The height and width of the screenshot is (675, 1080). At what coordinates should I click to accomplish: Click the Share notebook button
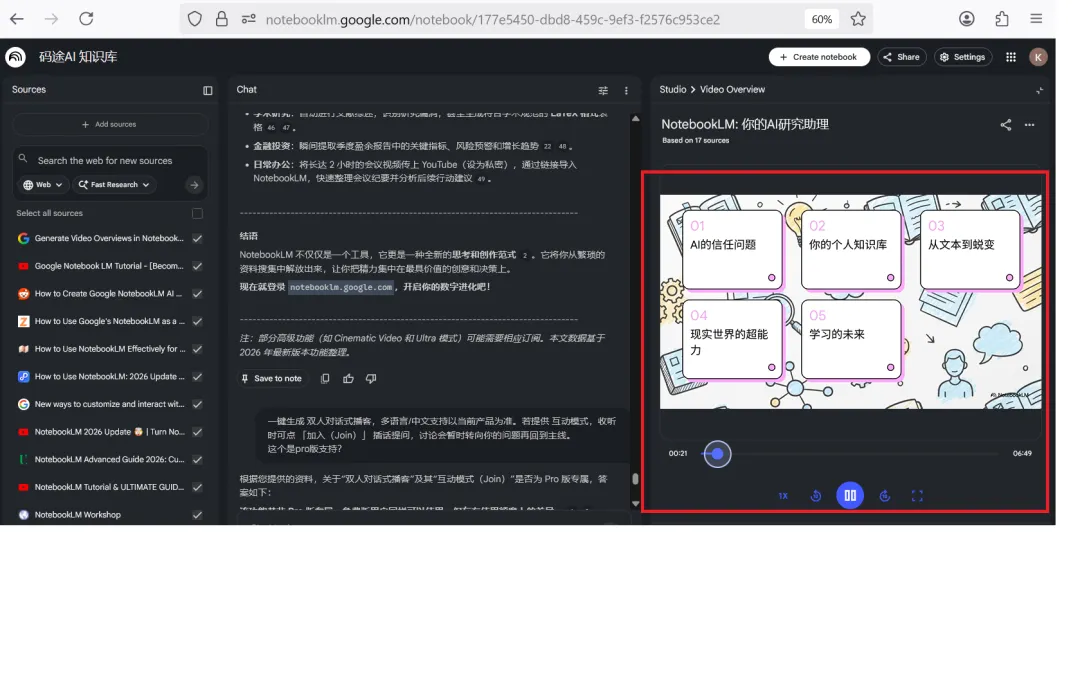(902, 57)
